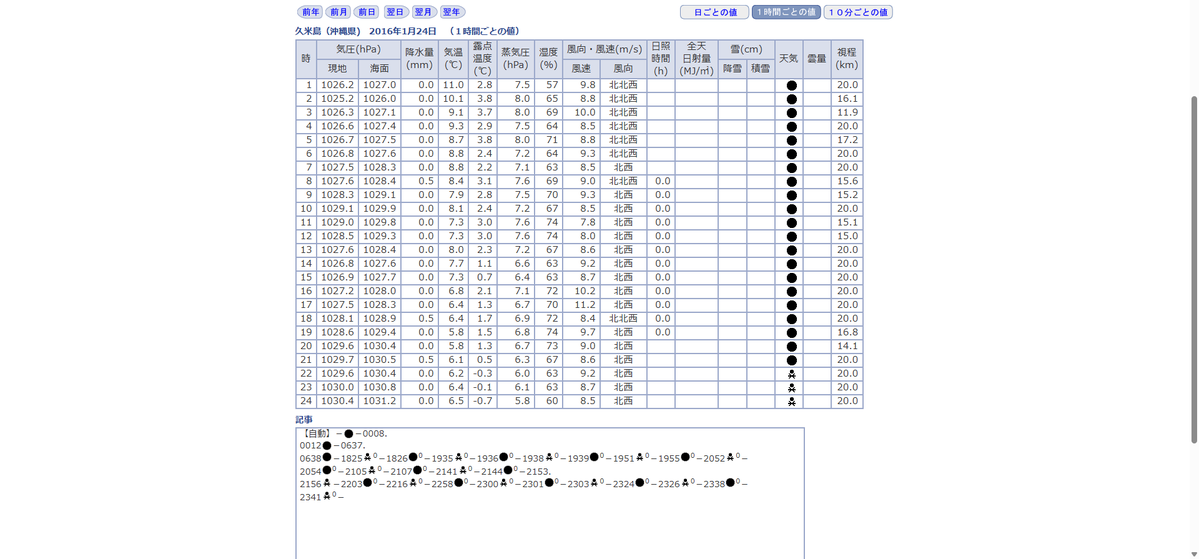Switch to the 日ごとの値 tab

point(714,12)
